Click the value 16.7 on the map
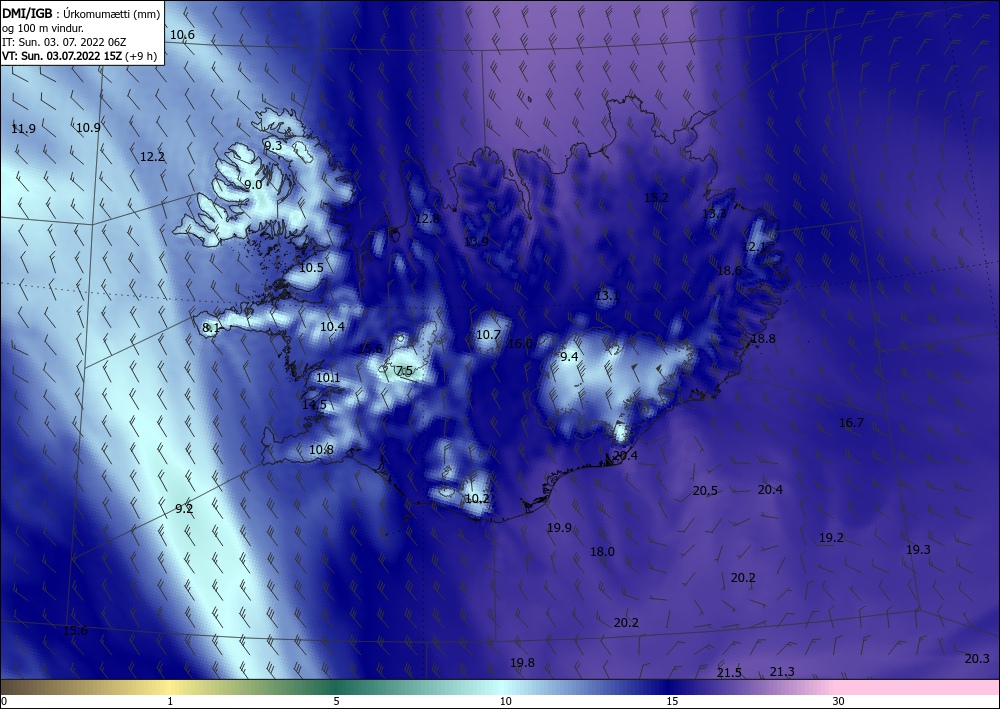The image size is (1000, 709). pyautogui.click(x=851, y=423)
